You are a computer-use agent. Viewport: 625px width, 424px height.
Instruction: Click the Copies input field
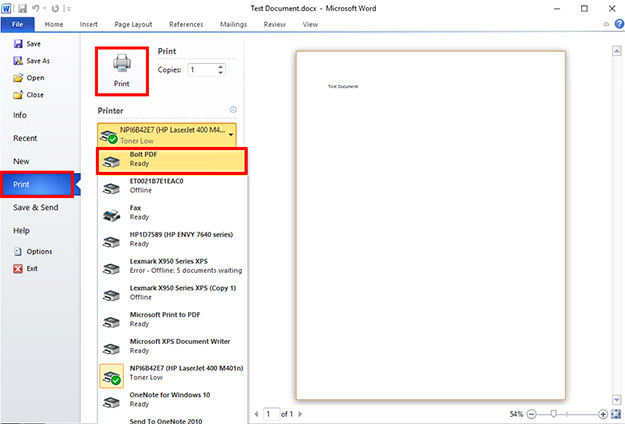pyautogui.click(x=202, y=70)
